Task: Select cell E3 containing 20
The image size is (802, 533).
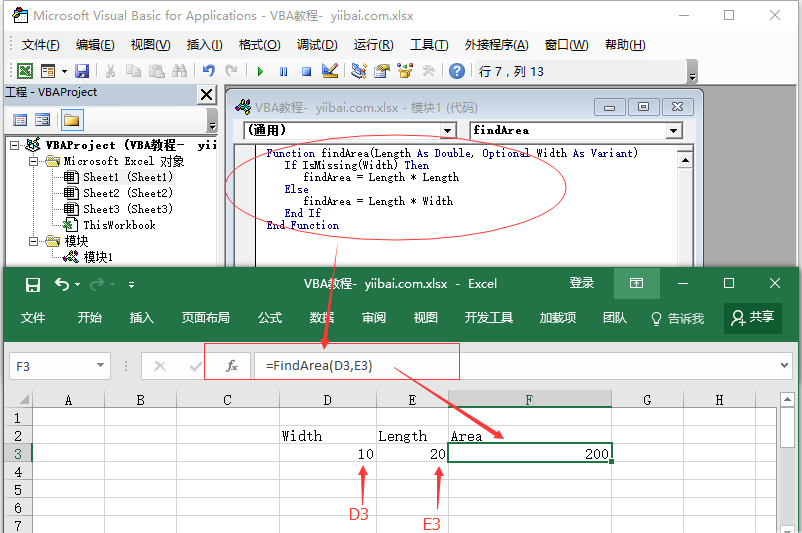Action: coord(412,454)
